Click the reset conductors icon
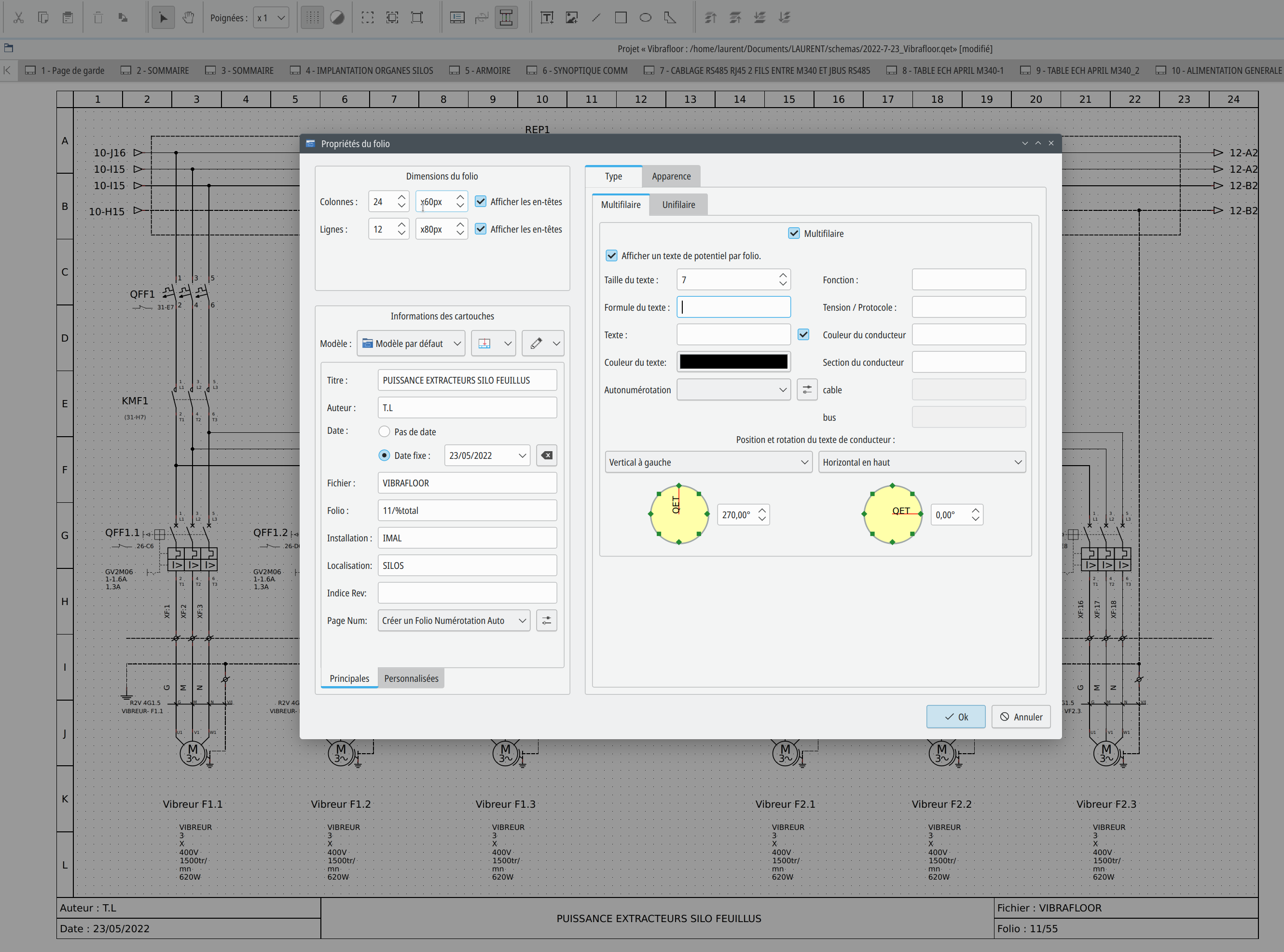This screenshot has height=952, width=1284. tap(482, 17)
